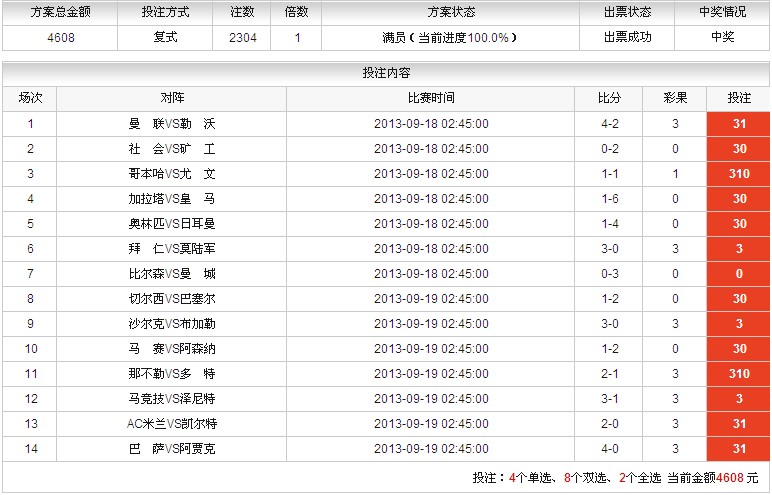
Task: Select the 中奖 winning result cell
Action: [722, 38]
